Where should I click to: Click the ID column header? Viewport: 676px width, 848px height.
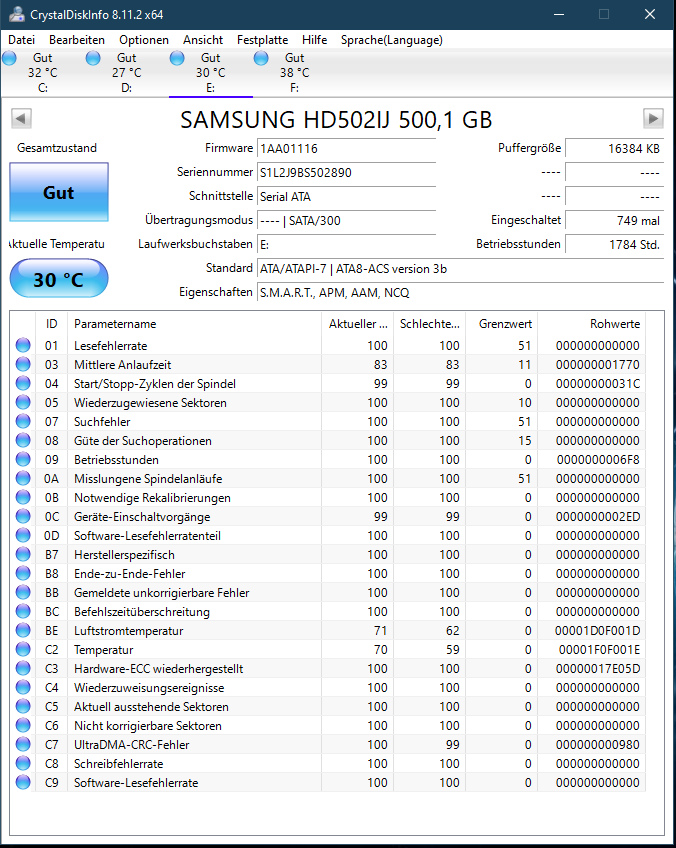(51, 324)
